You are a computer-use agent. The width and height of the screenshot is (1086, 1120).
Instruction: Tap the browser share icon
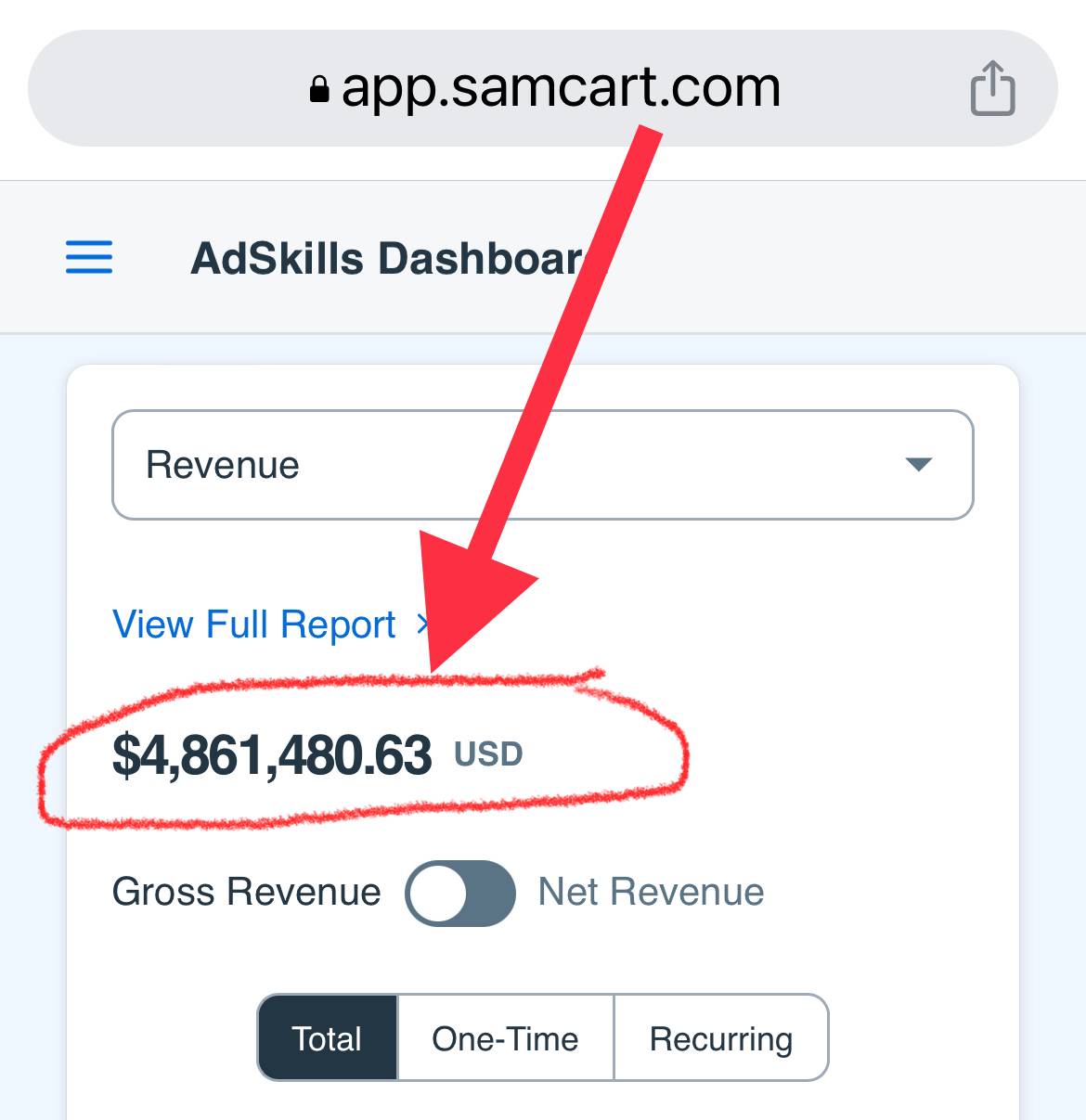click(x=992, y=88)
